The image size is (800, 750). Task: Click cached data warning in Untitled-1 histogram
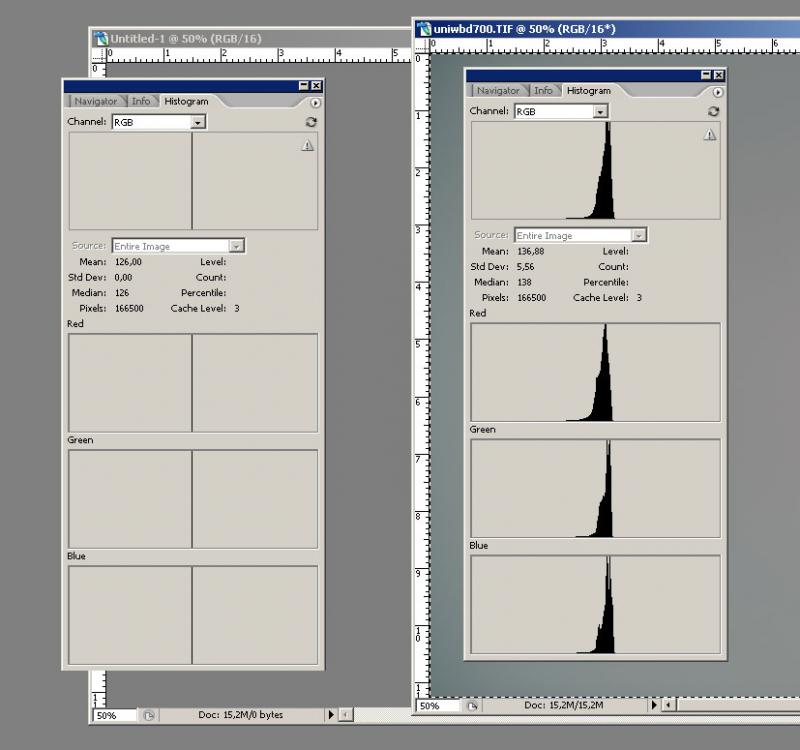click(307, 146)
